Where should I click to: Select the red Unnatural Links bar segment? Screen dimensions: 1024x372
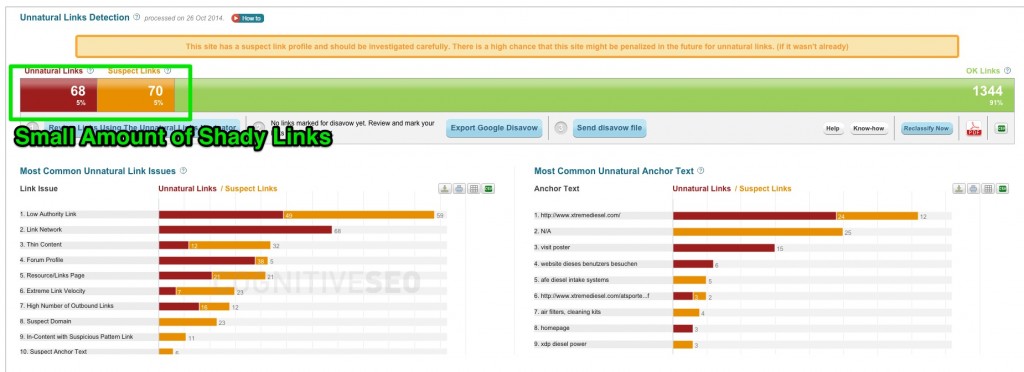tap(59, 95)
